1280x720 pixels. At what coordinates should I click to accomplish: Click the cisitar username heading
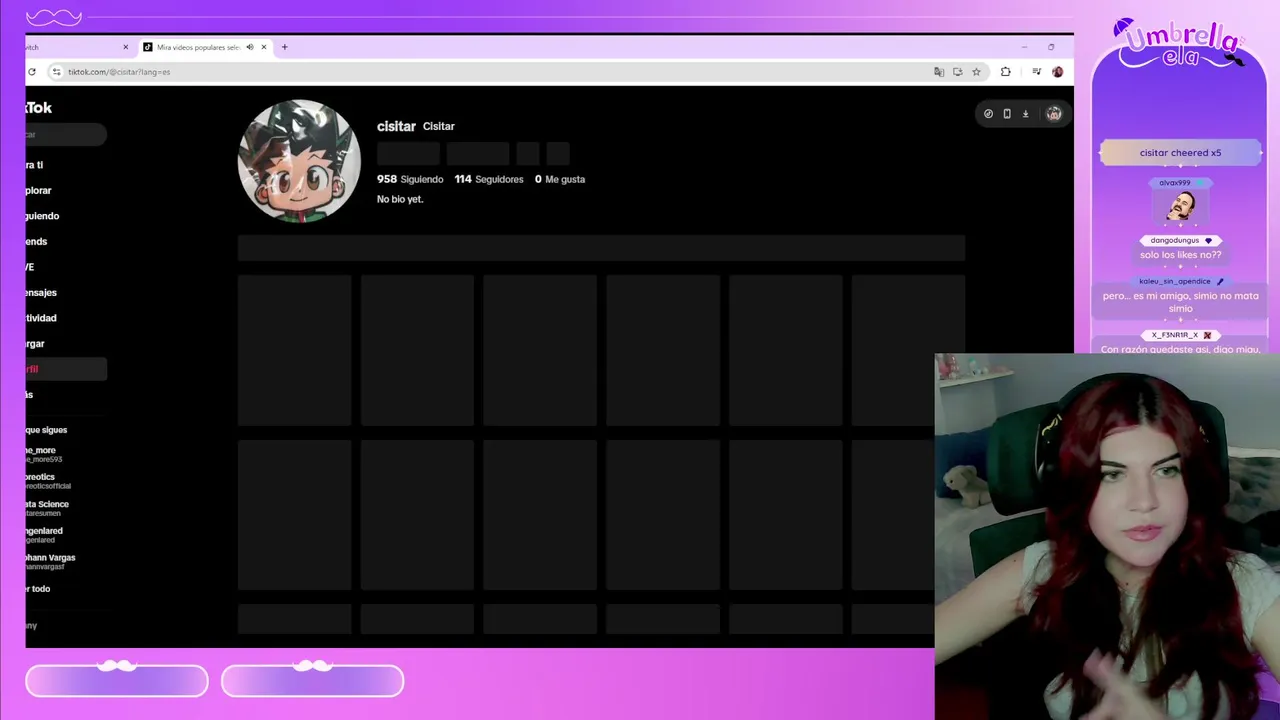click(396, 126)
